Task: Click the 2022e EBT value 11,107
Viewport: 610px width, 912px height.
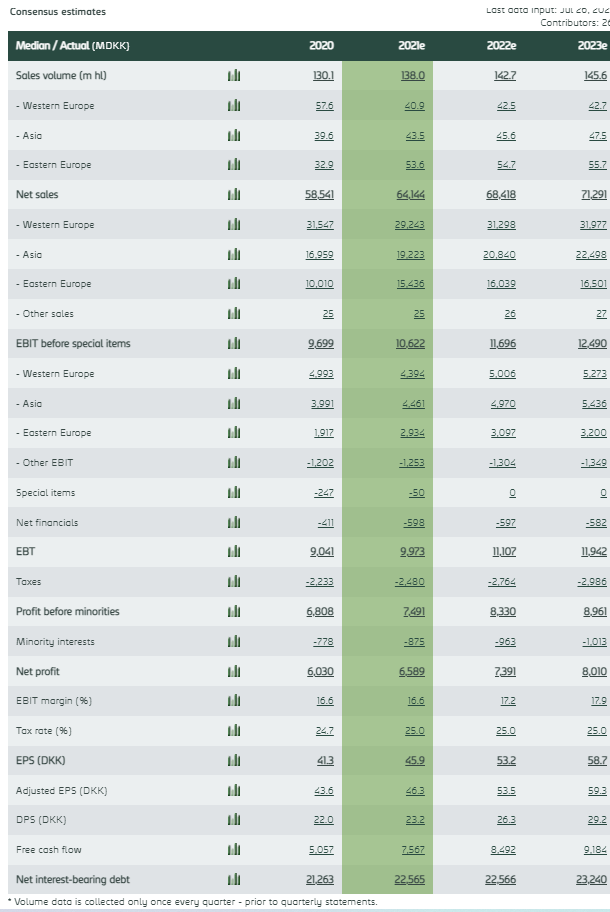Action: click(x=501, y=552)
